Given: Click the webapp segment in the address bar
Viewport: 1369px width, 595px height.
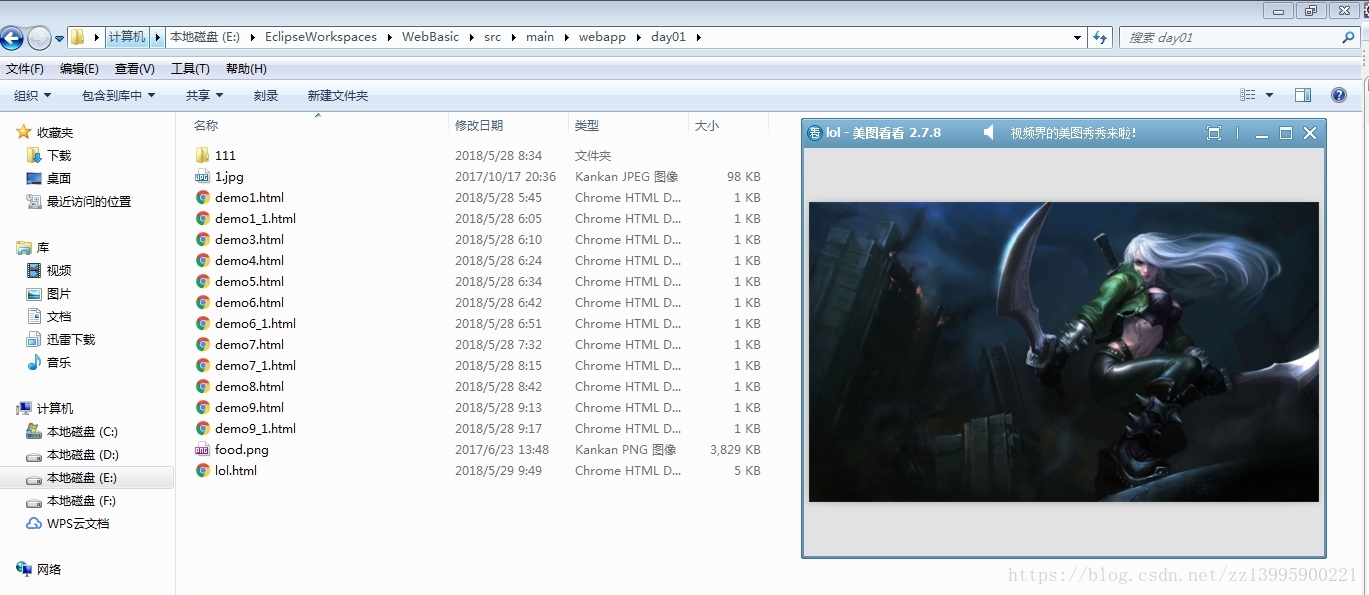Looking at the screenshot, I should point(602,37).
